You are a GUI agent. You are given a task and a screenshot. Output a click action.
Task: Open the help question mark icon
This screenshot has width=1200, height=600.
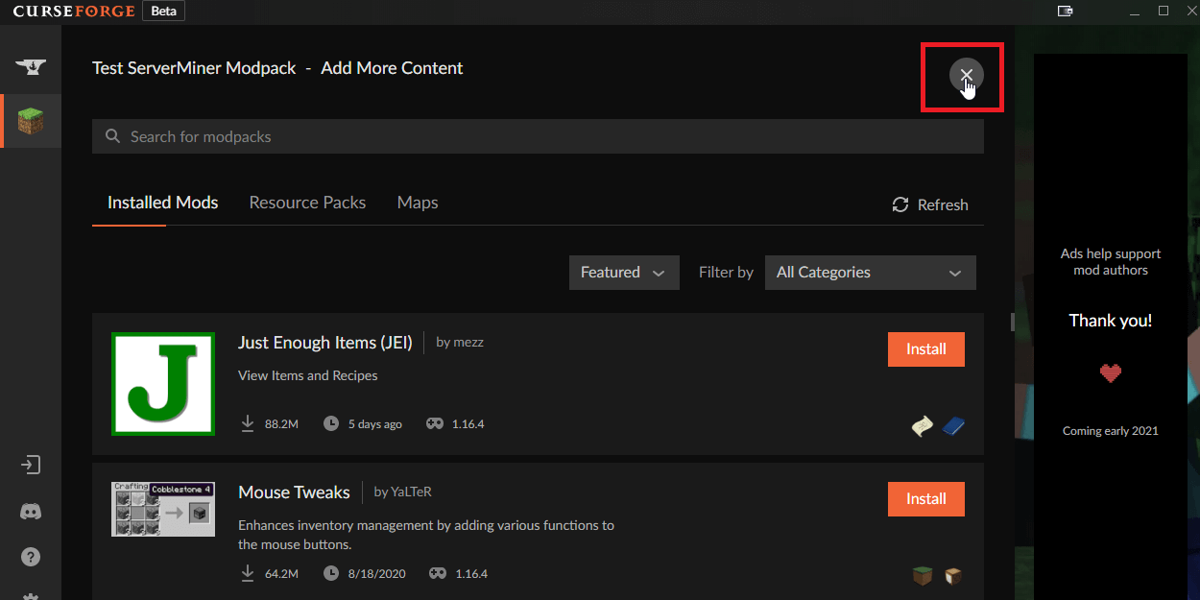pyautogui.click(x=30, y=556)
